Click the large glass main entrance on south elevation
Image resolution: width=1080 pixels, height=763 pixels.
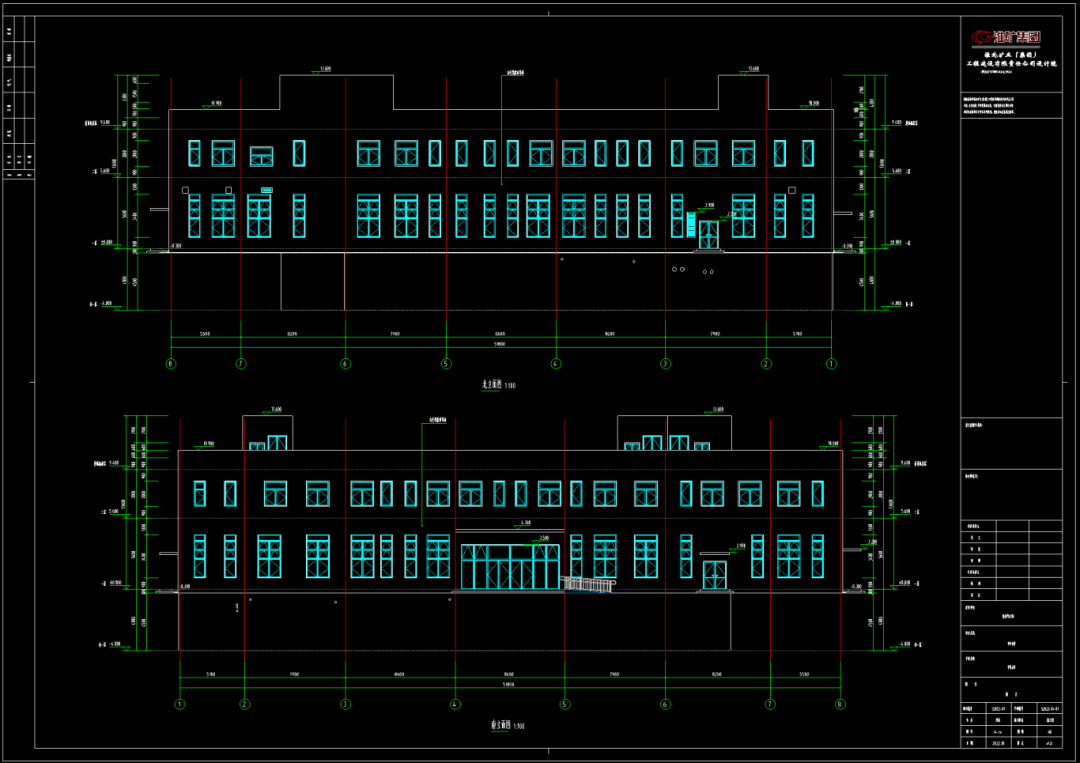click(x=510, y=567)
